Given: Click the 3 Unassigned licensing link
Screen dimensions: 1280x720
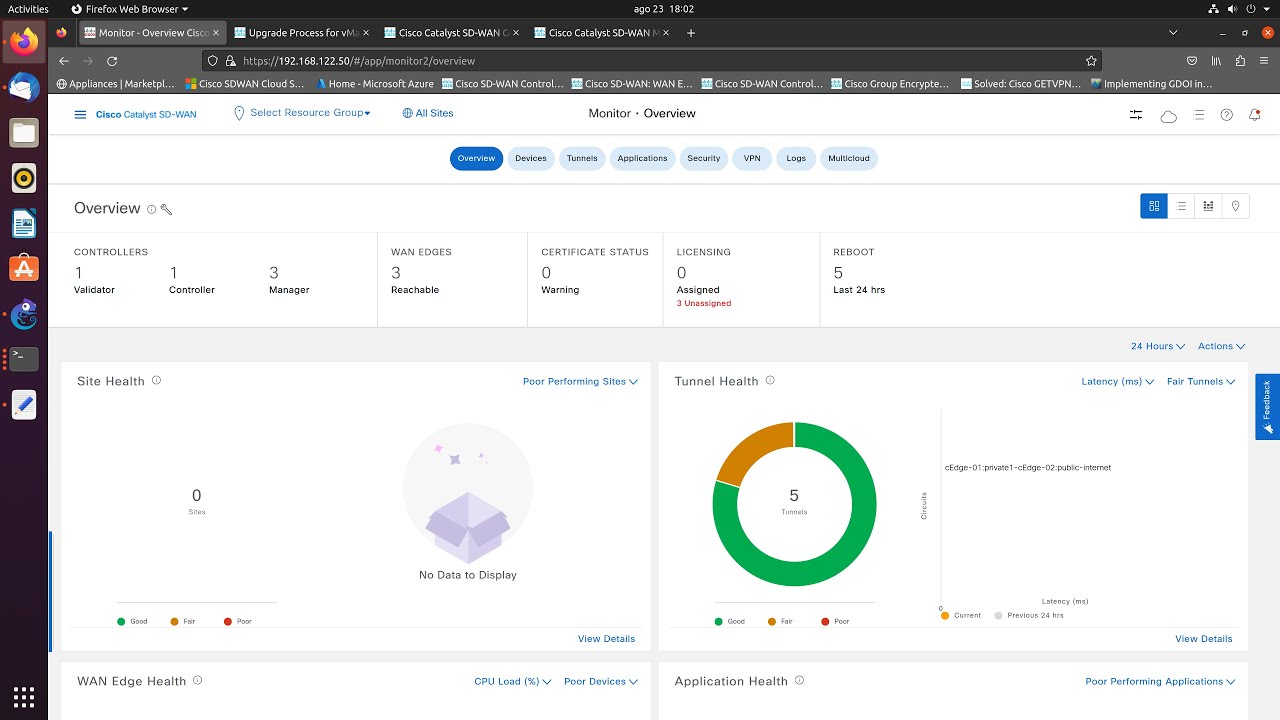Looking at the screenshot, I should pyautogui.click(x=704, y=303).
